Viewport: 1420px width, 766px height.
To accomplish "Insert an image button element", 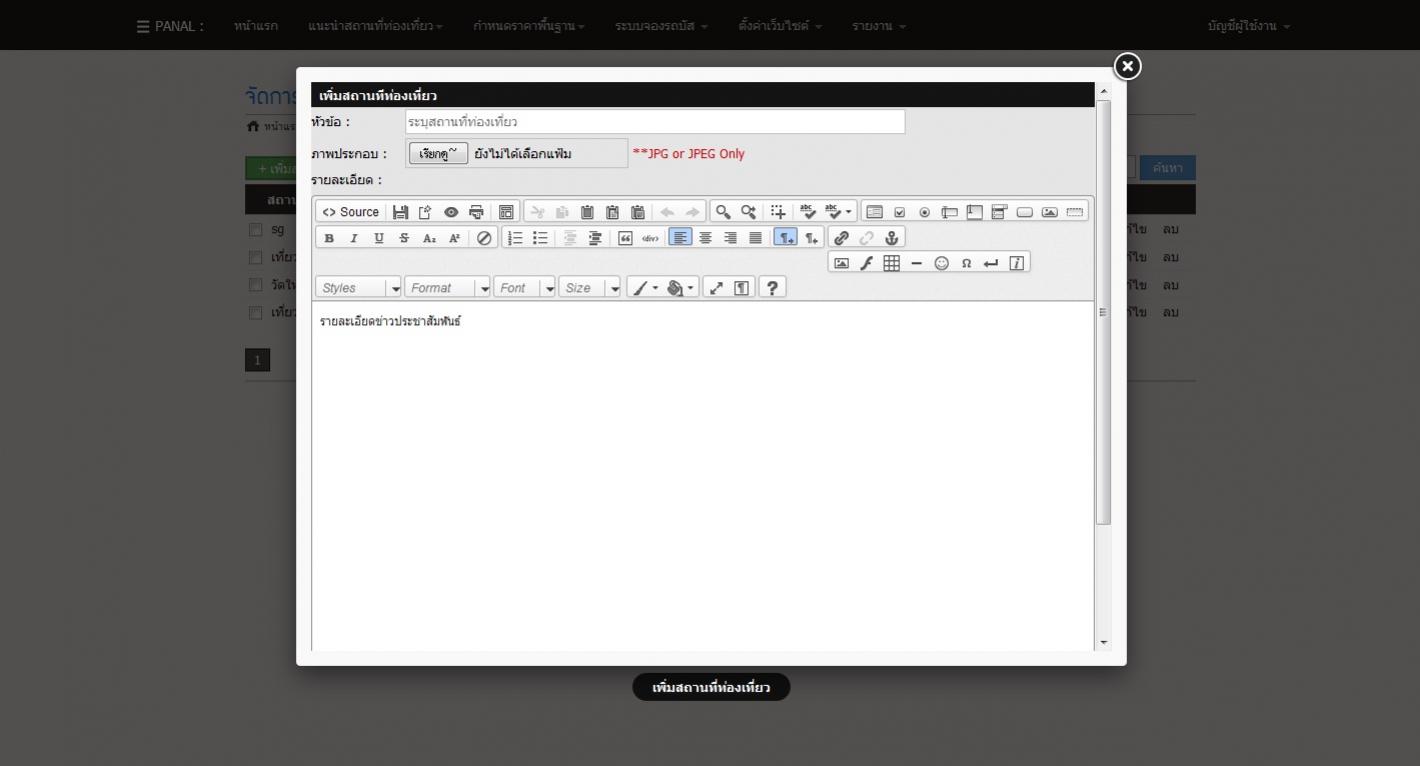I will click(1050, 212).
